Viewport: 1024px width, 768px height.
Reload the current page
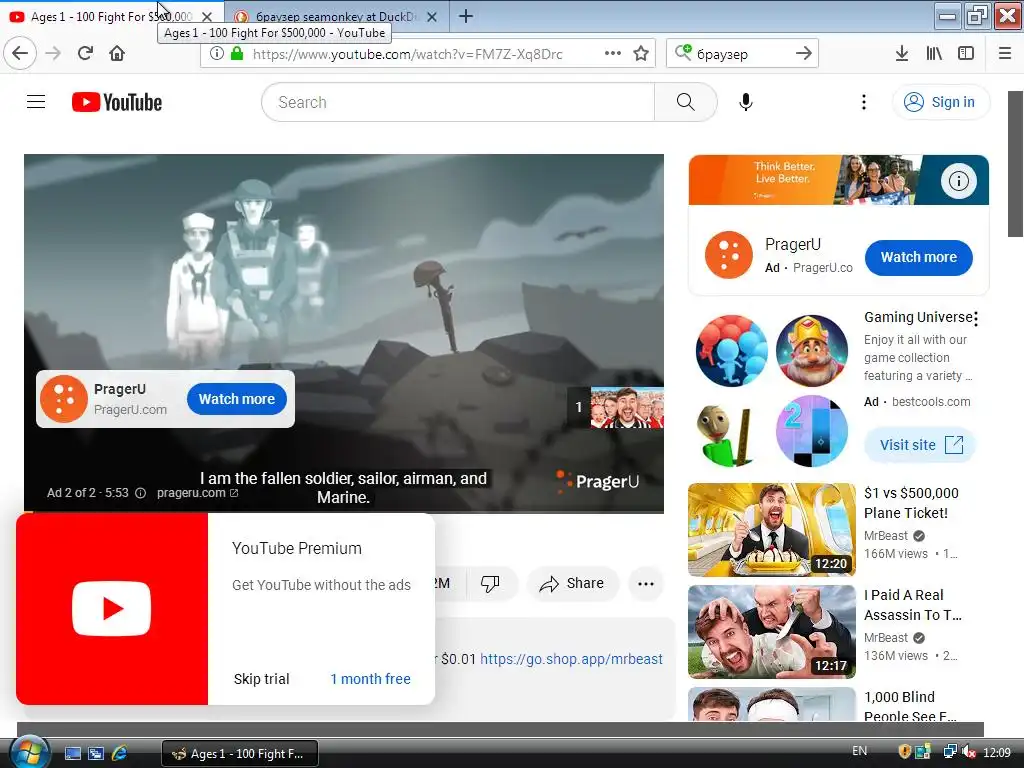(x=85, y=53)
